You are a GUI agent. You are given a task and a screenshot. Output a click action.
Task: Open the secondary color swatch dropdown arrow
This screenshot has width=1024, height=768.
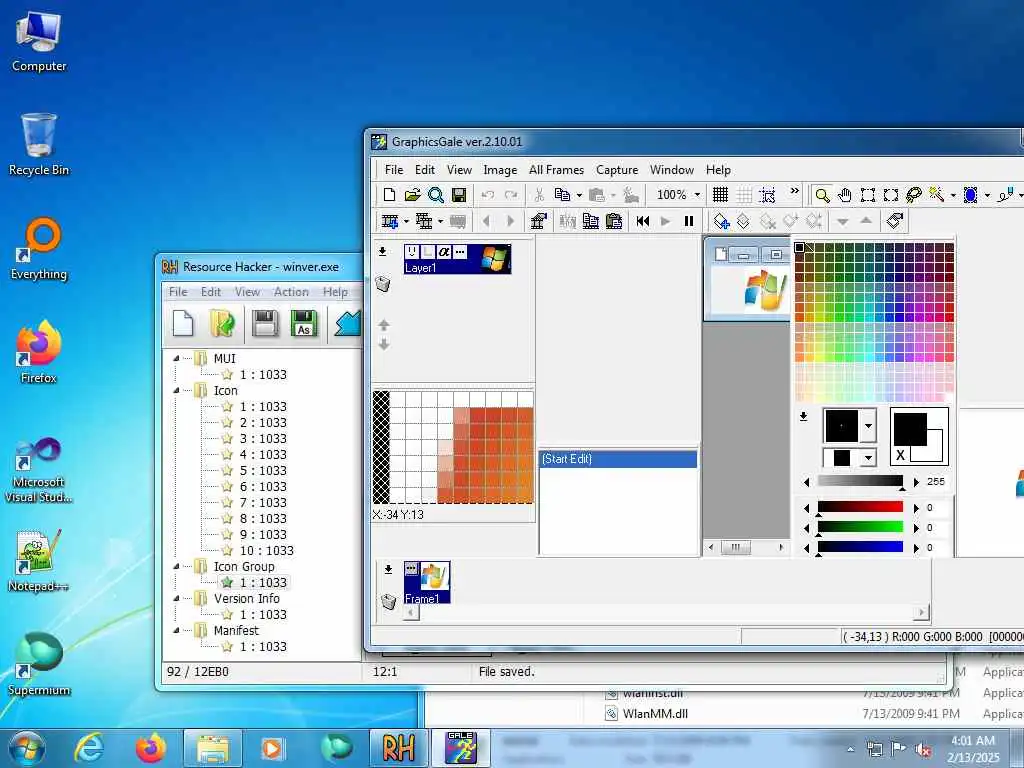point(868,458)
